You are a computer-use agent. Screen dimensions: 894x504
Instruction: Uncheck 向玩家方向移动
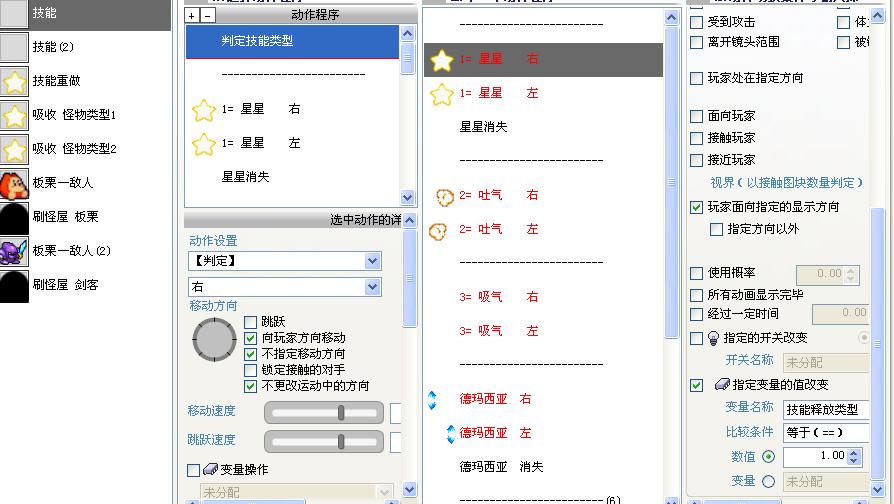tap(250, 338)
